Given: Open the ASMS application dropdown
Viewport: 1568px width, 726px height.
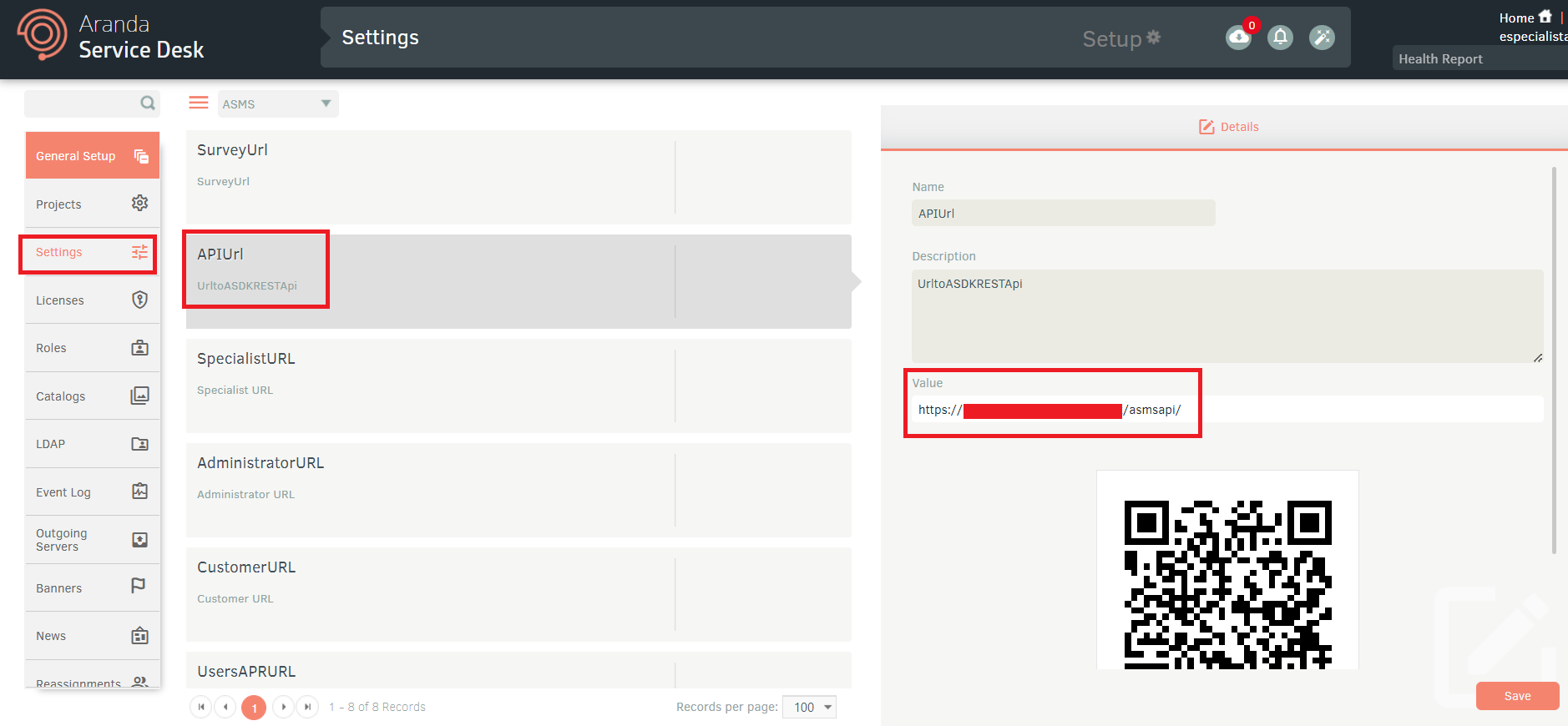Looking at the screenshot, I should click(x=278, y=103).
